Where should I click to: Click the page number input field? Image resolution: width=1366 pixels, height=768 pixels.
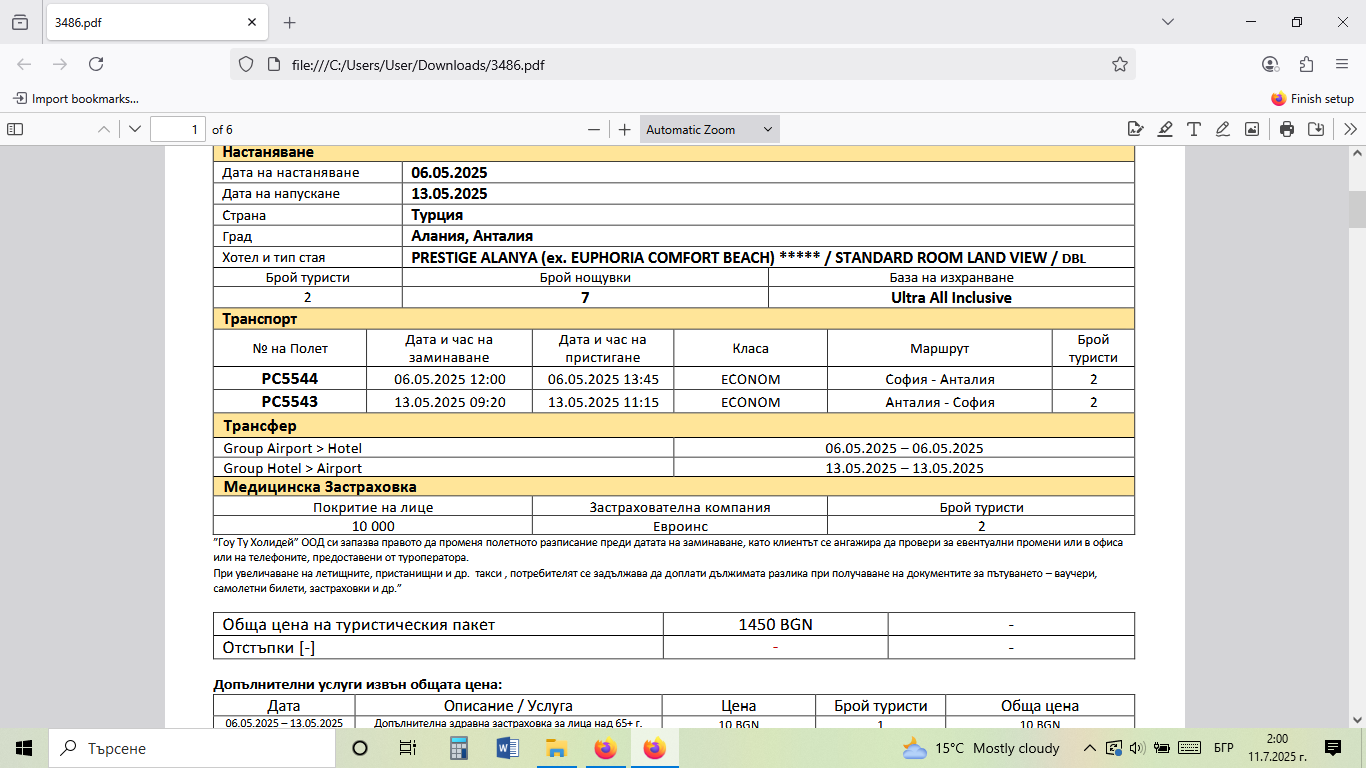[x=177, y=129]
